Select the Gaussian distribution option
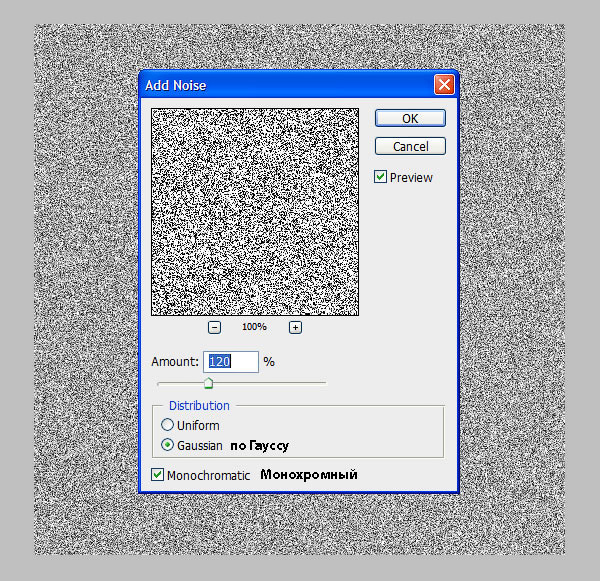This screenshot has height=581, width=600. click(x=167, y=445)
